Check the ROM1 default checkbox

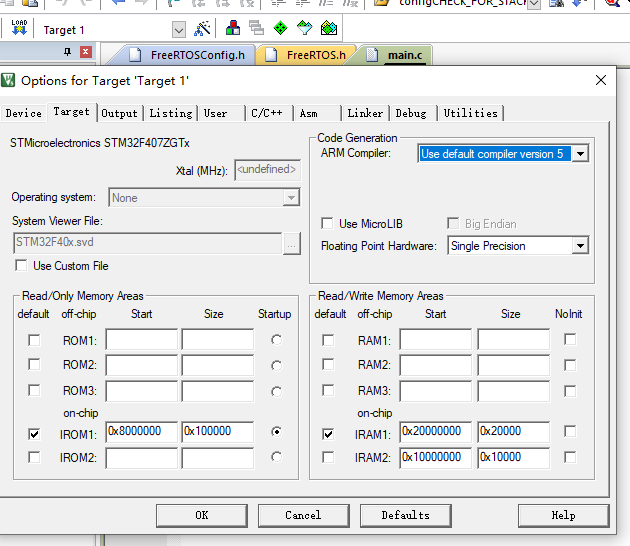[x=34, y=340]
